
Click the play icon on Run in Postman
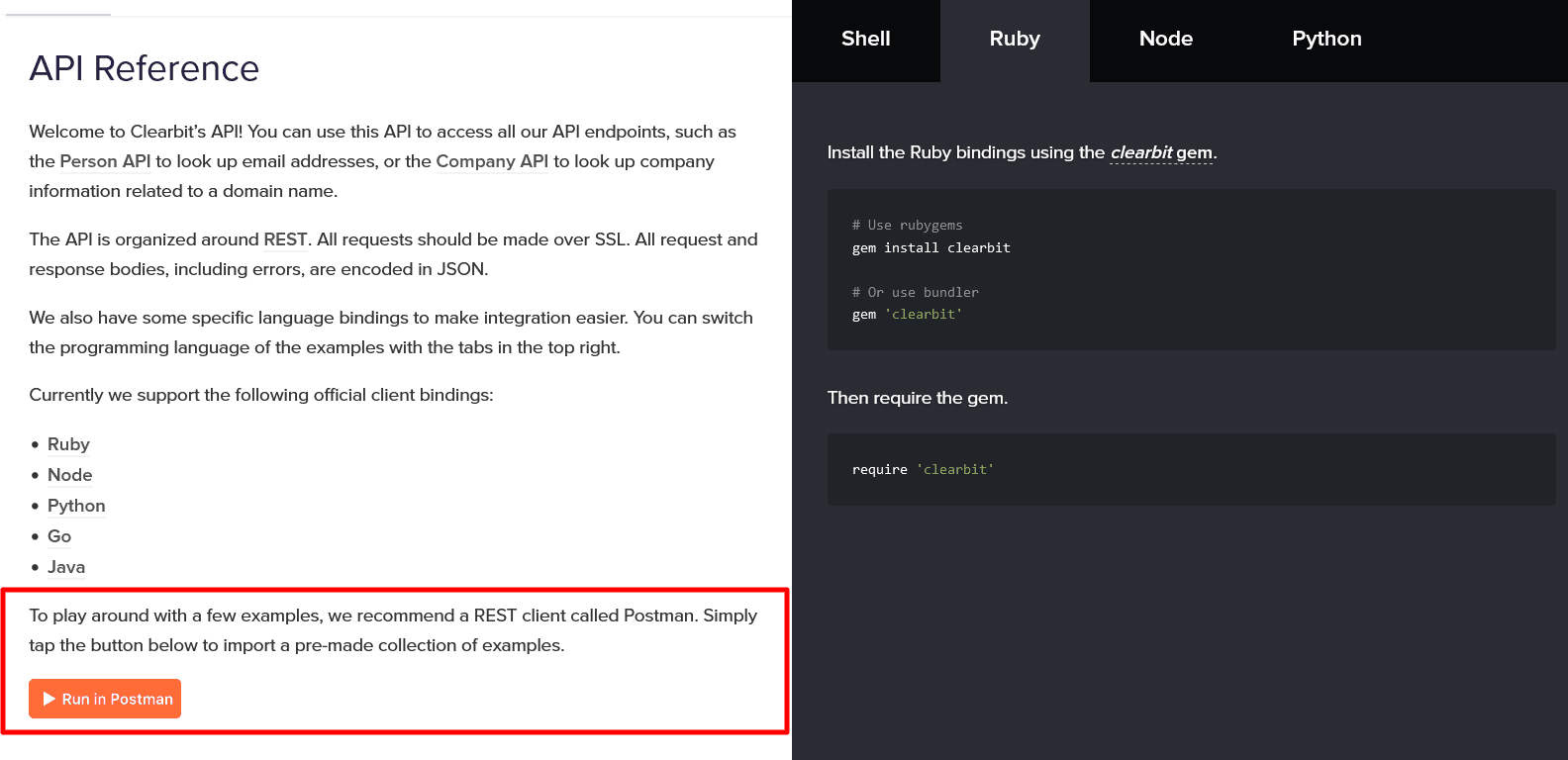49,699
